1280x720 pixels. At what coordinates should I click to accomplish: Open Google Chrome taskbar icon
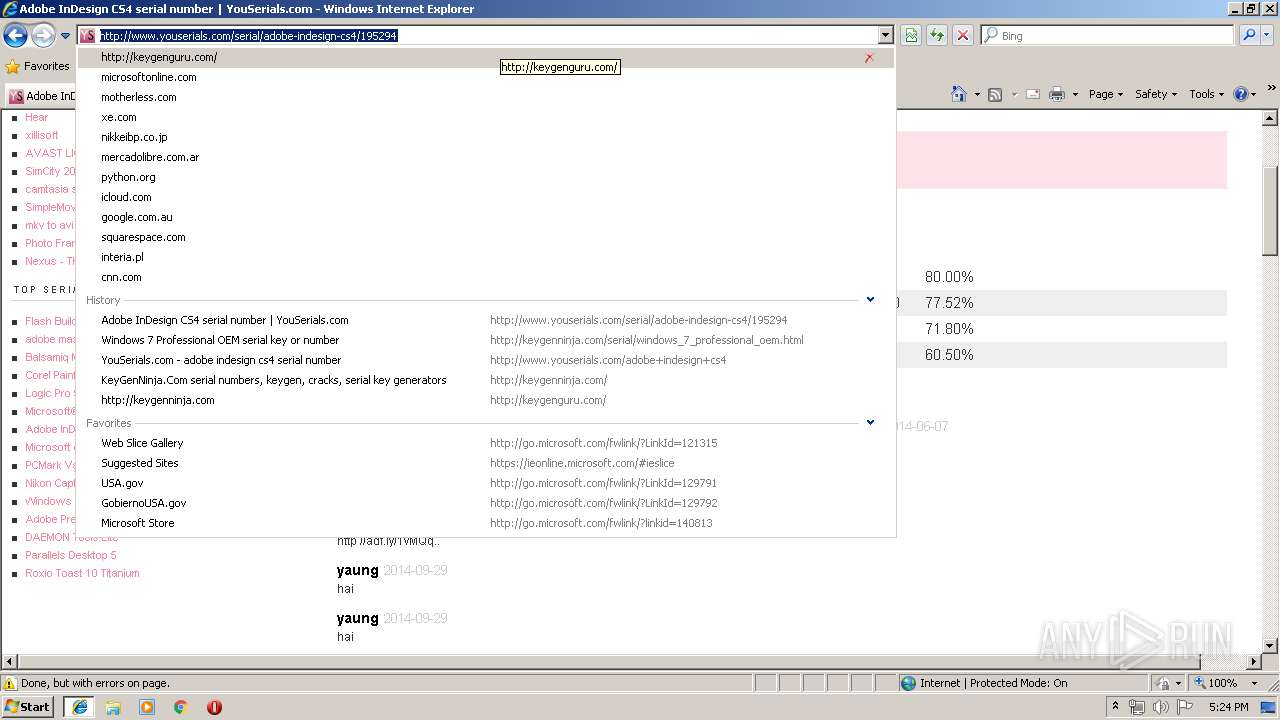click(181, 707)
